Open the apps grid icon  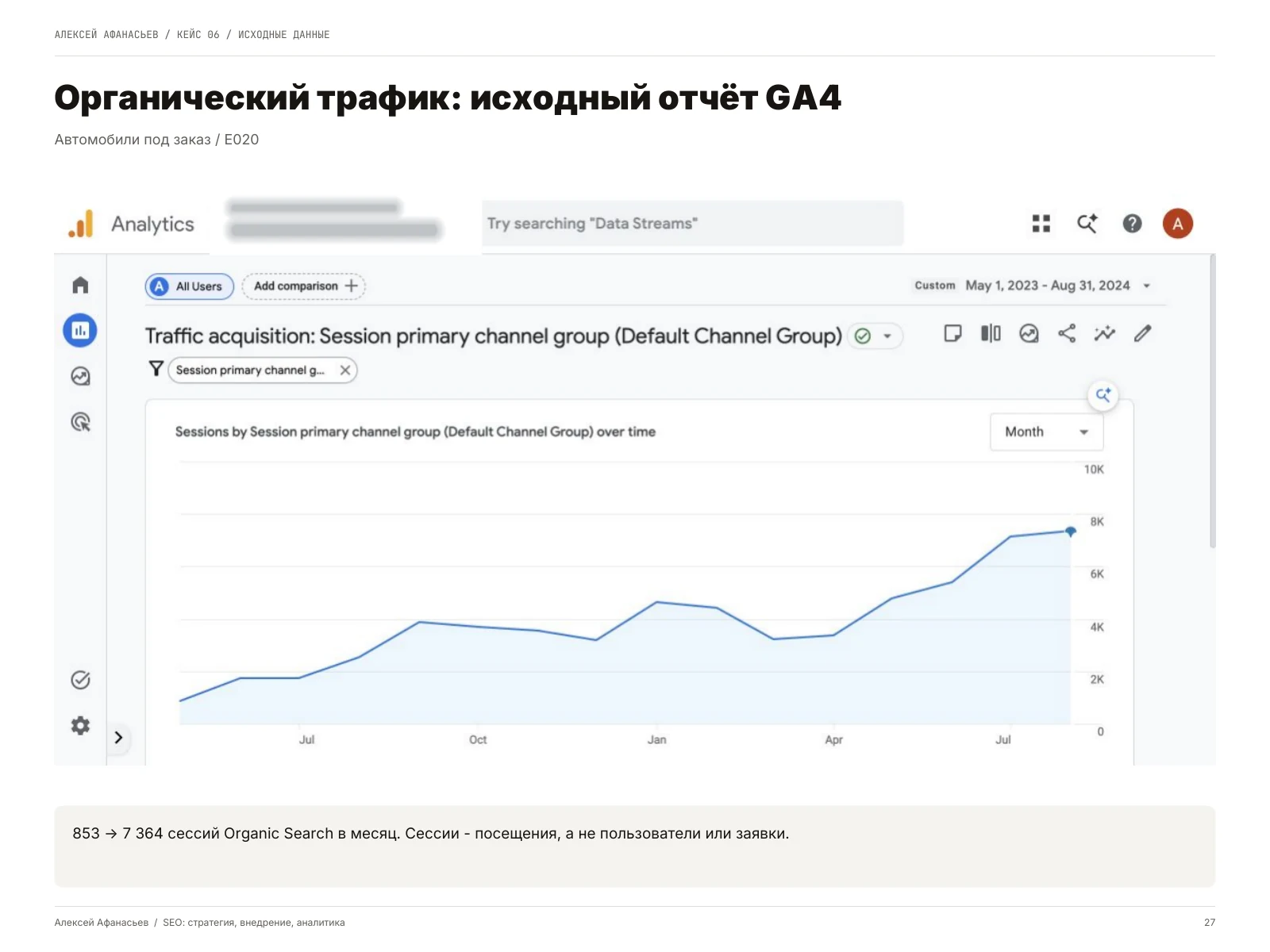1041,224
